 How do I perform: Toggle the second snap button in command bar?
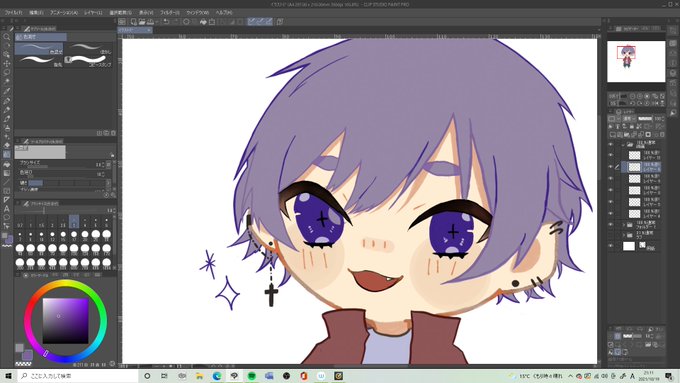[260, 22]
